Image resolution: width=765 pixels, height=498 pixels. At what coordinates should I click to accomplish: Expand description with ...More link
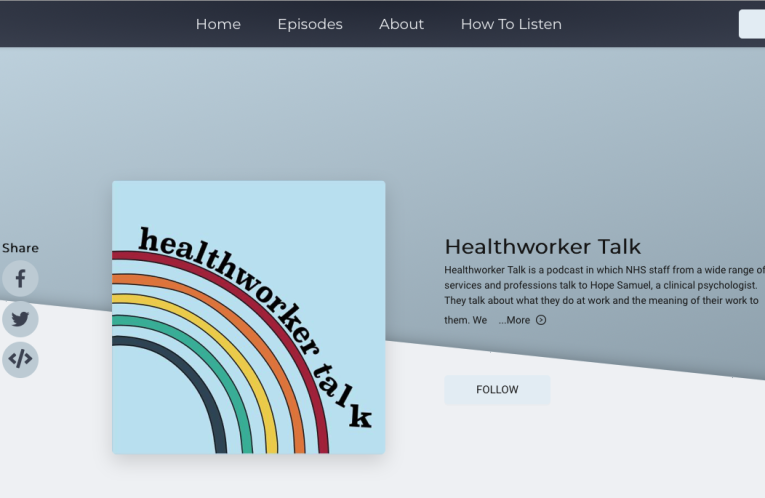[514, 320]
